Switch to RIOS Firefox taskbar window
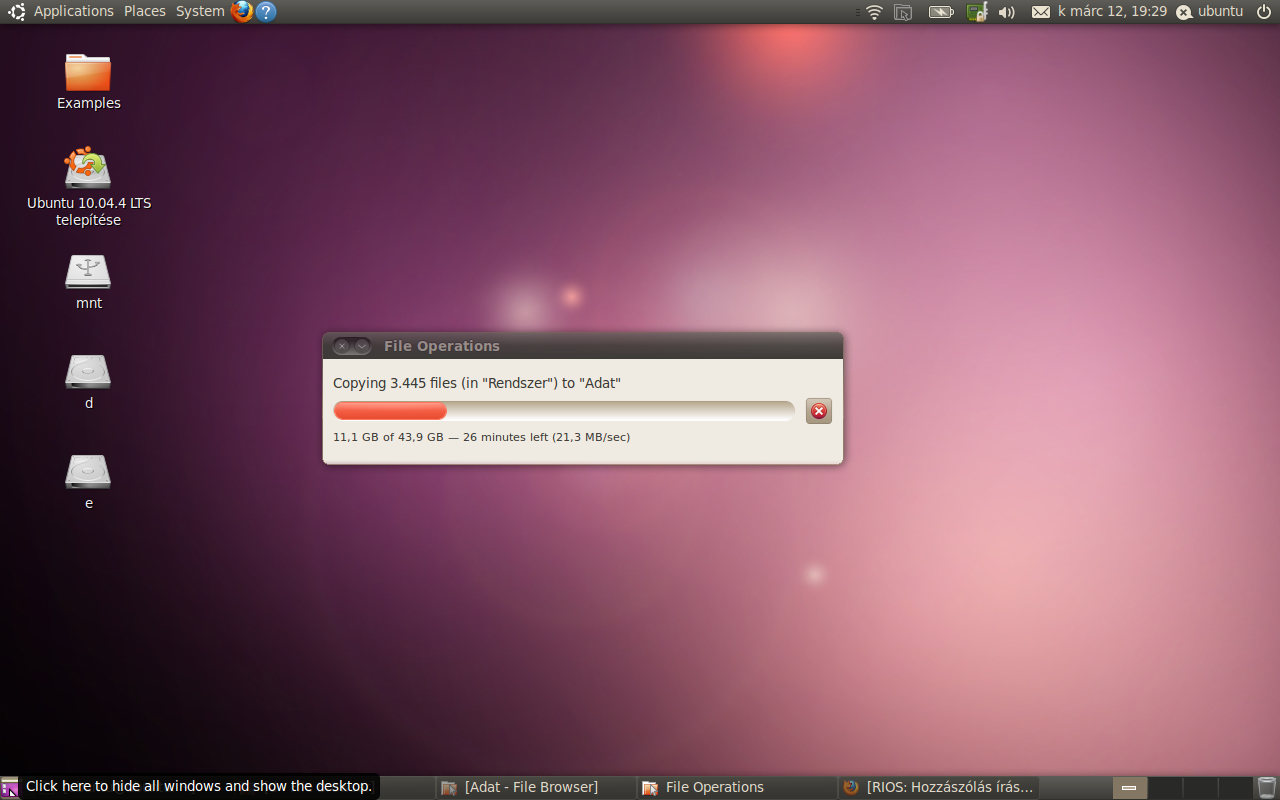 coord(938,787)
